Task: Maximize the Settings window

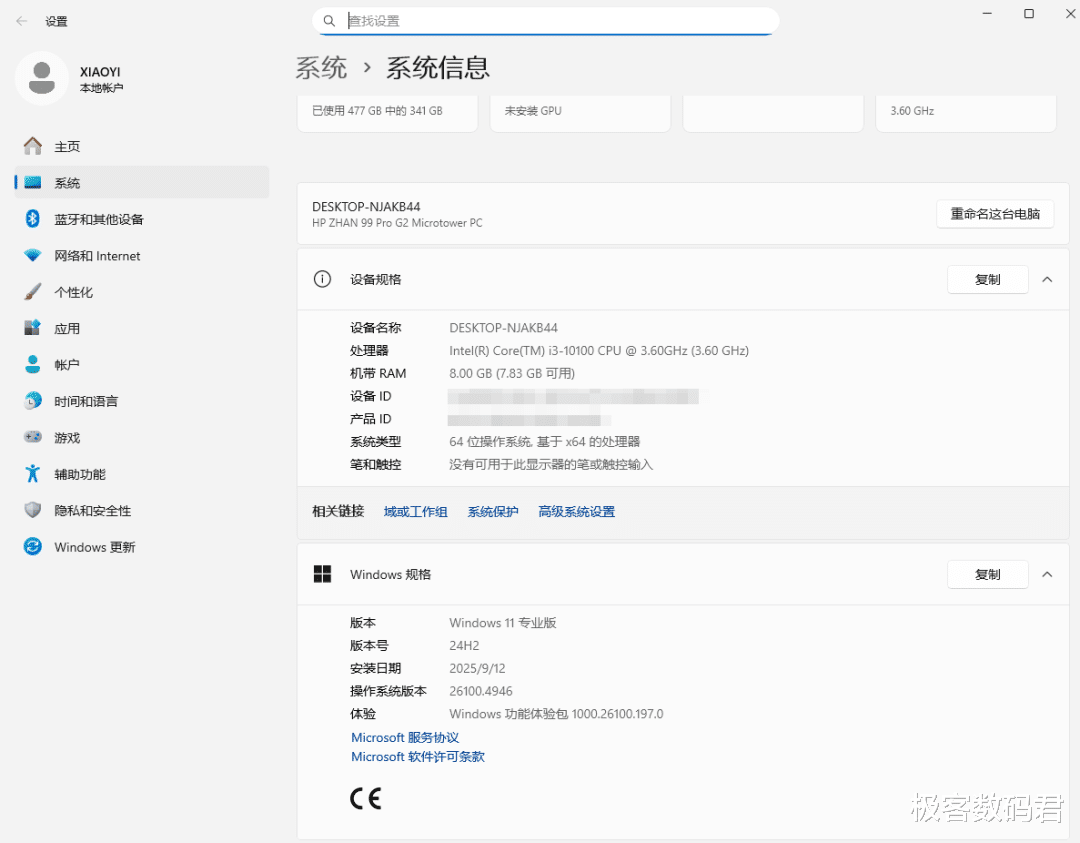Action: point(1029,14)
